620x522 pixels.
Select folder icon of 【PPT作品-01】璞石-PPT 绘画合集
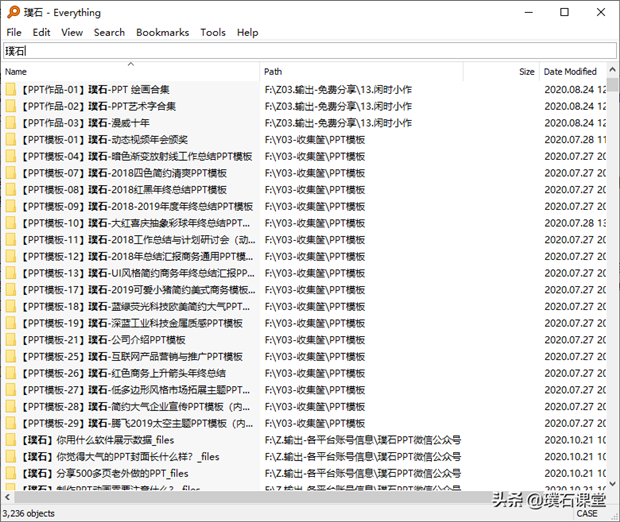pos(11,89)
